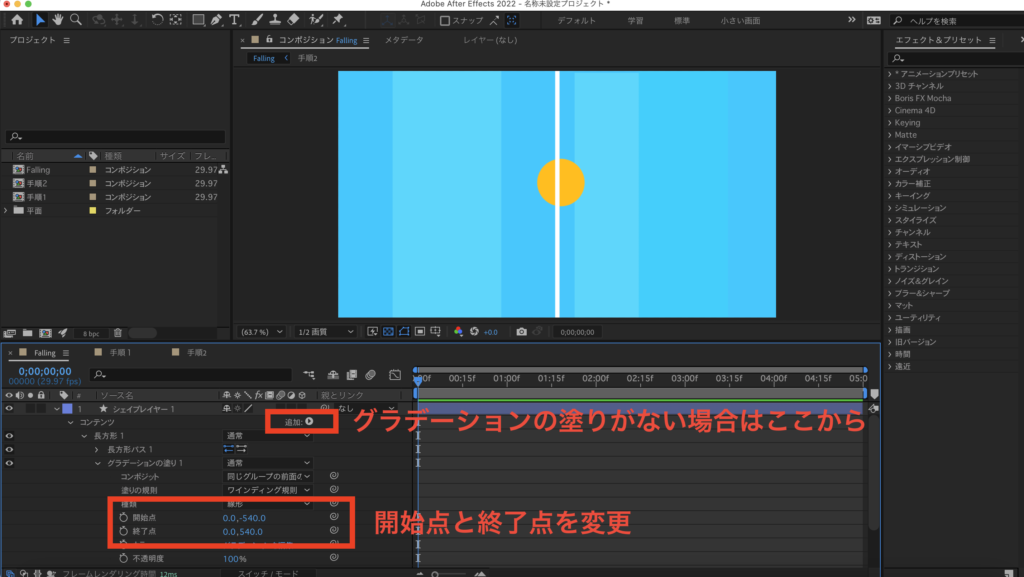1024x577 pixels.
Task: Enable the スナップ checkbox
Action: coord(445,20)
